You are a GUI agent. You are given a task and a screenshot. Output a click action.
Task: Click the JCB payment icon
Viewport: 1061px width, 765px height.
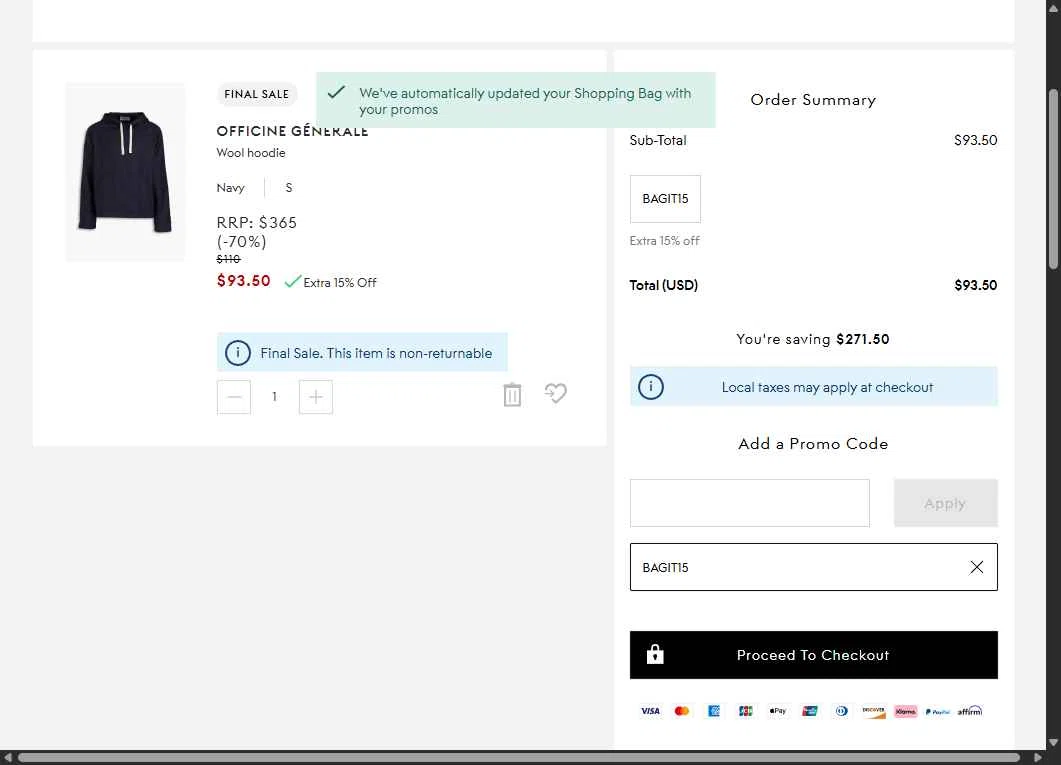[746, 711]
